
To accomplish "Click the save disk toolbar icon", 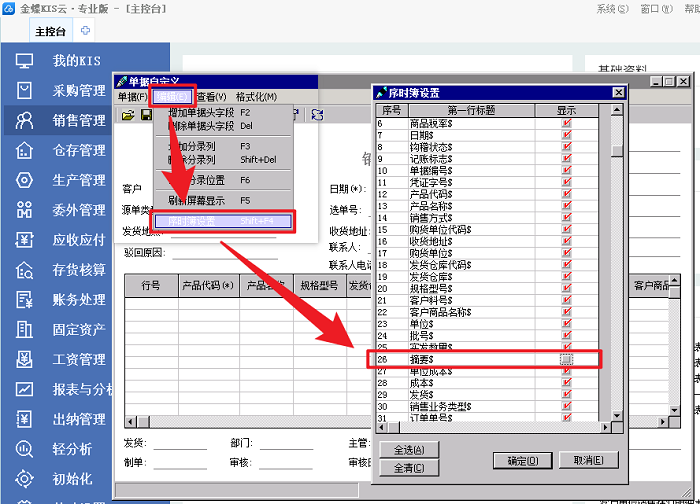I will (x=146, y=116).
